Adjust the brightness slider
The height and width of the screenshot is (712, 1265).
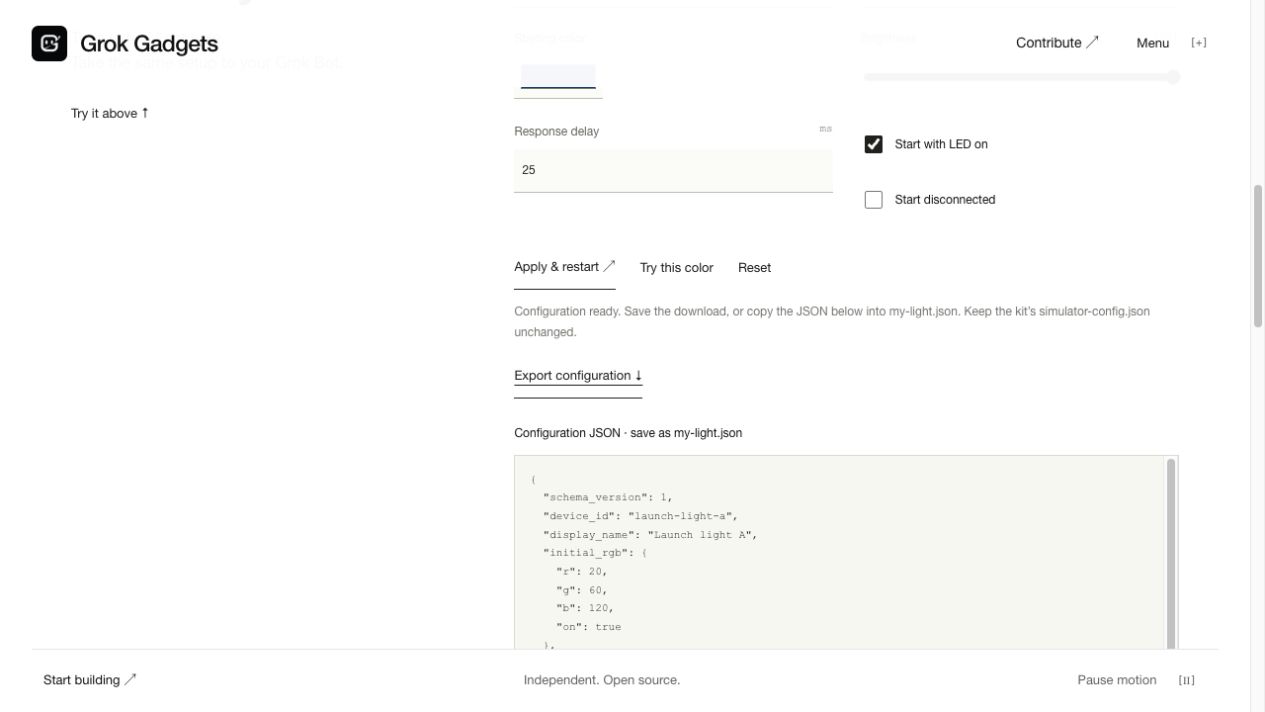1021,77
